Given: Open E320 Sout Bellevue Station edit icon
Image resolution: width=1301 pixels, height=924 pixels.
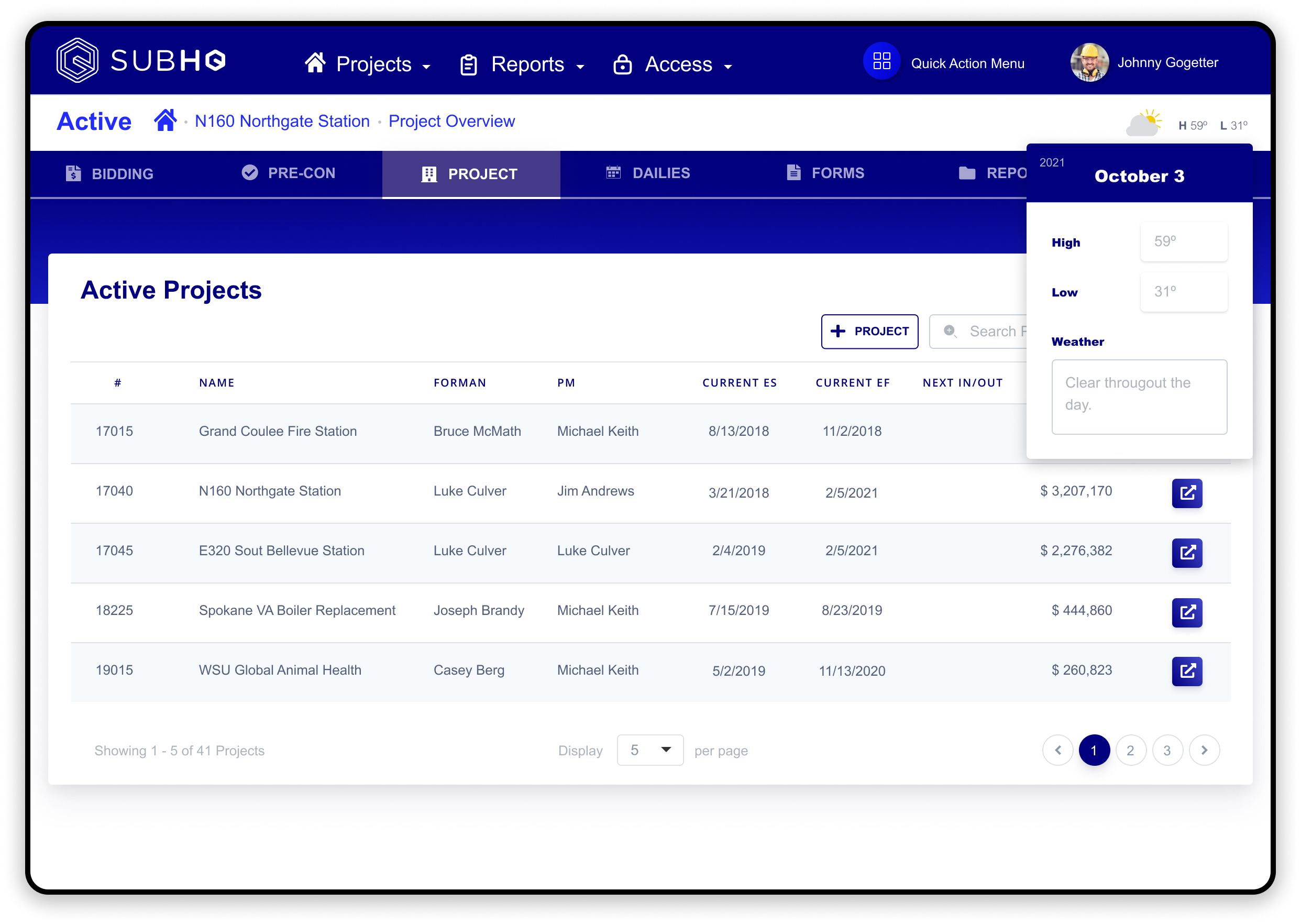Looking at the screenshot, I should (1187, 553).
